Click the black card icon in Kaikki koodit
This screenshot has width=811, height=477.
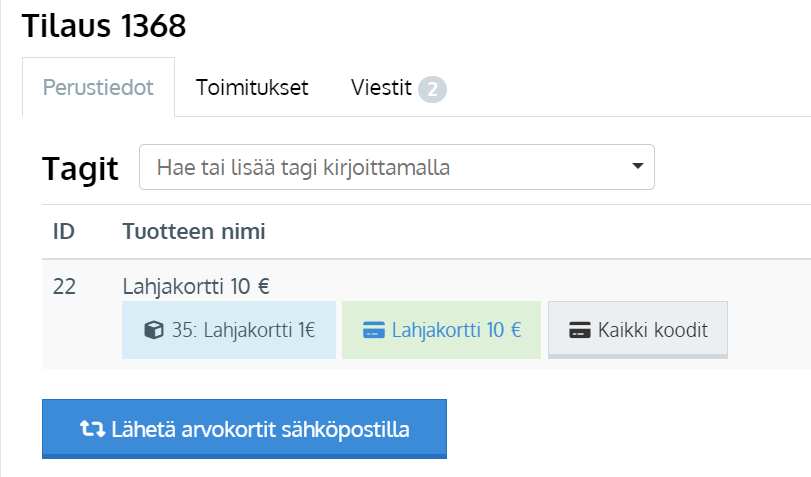(x=580, y=330)
